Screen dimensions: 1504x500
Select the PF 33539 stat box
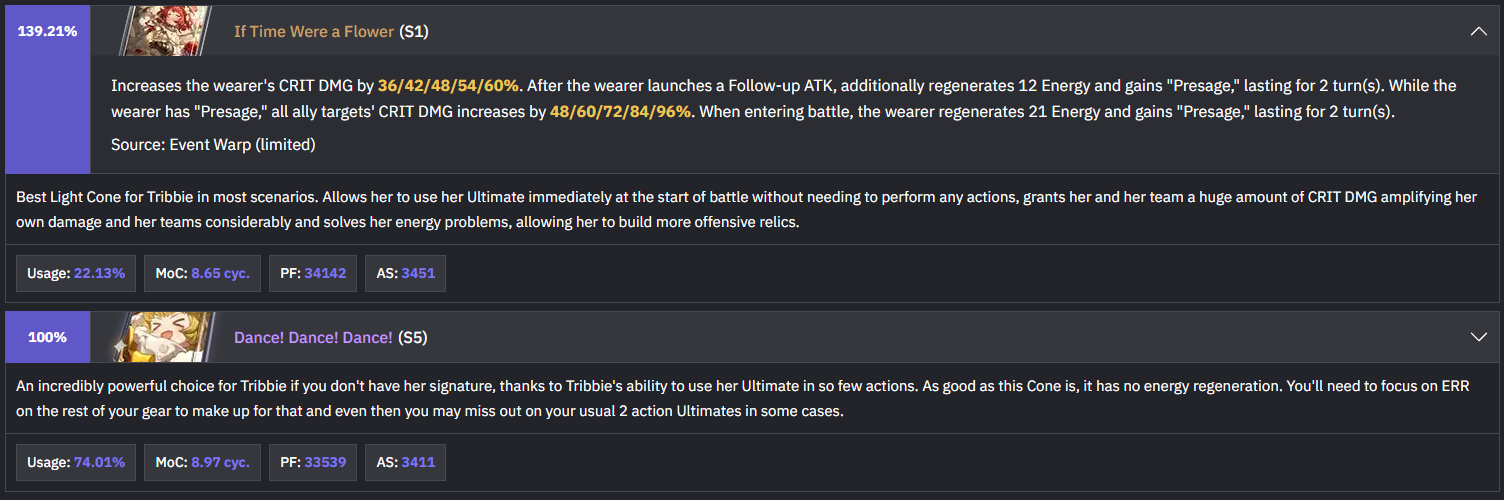pyautogui.click(x=313, y=463)
